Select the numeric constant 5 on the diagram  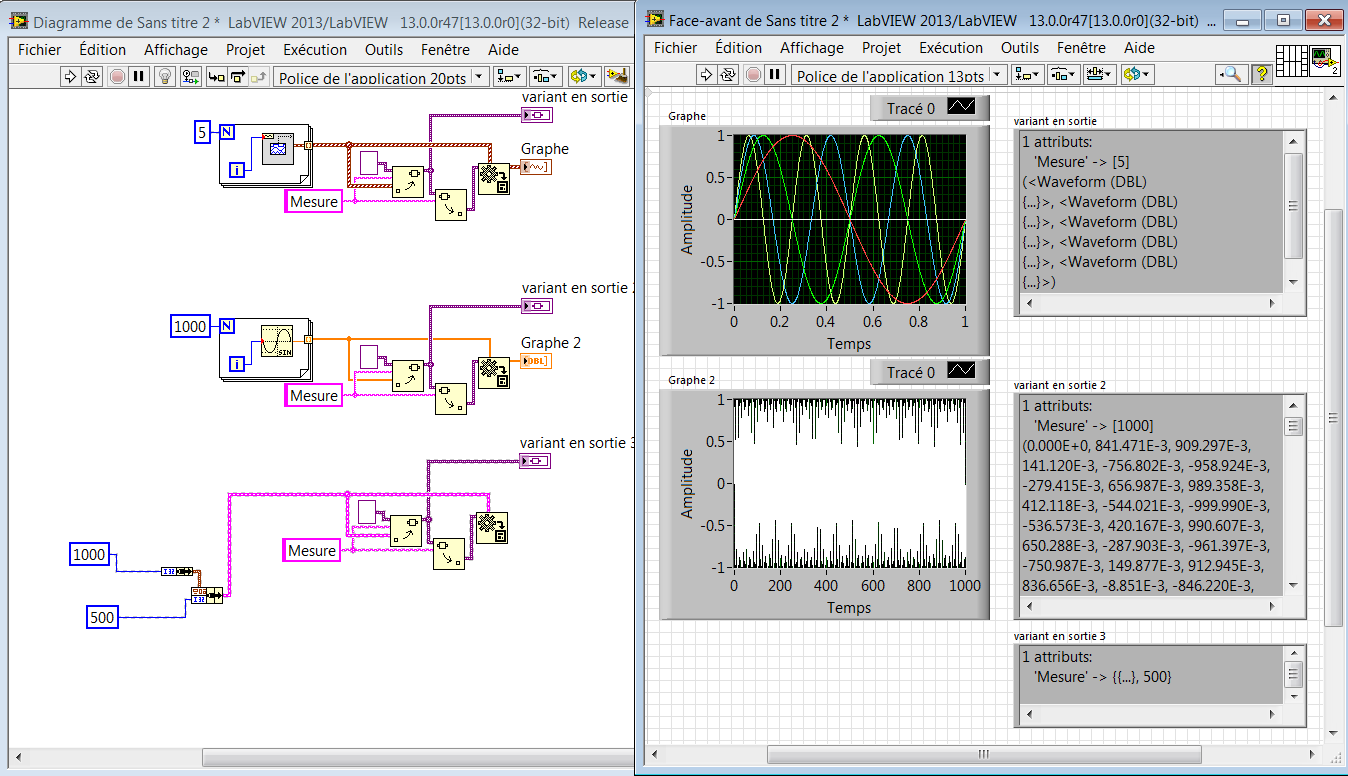click(x=202, y=131)
